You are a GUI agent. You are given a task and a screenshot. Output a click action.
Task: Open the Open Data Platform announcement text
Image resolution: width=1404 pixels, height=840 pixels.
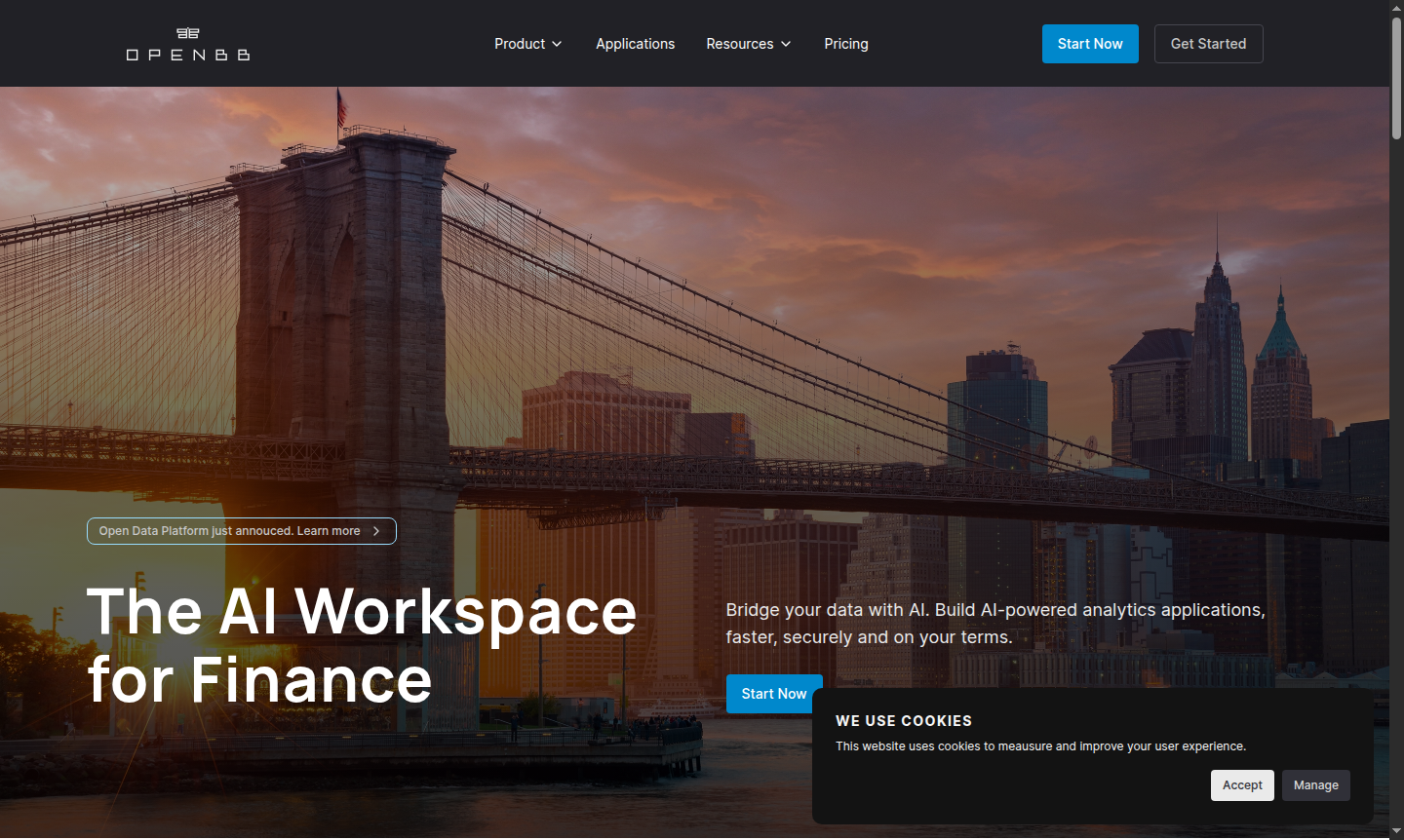point(229,531)
